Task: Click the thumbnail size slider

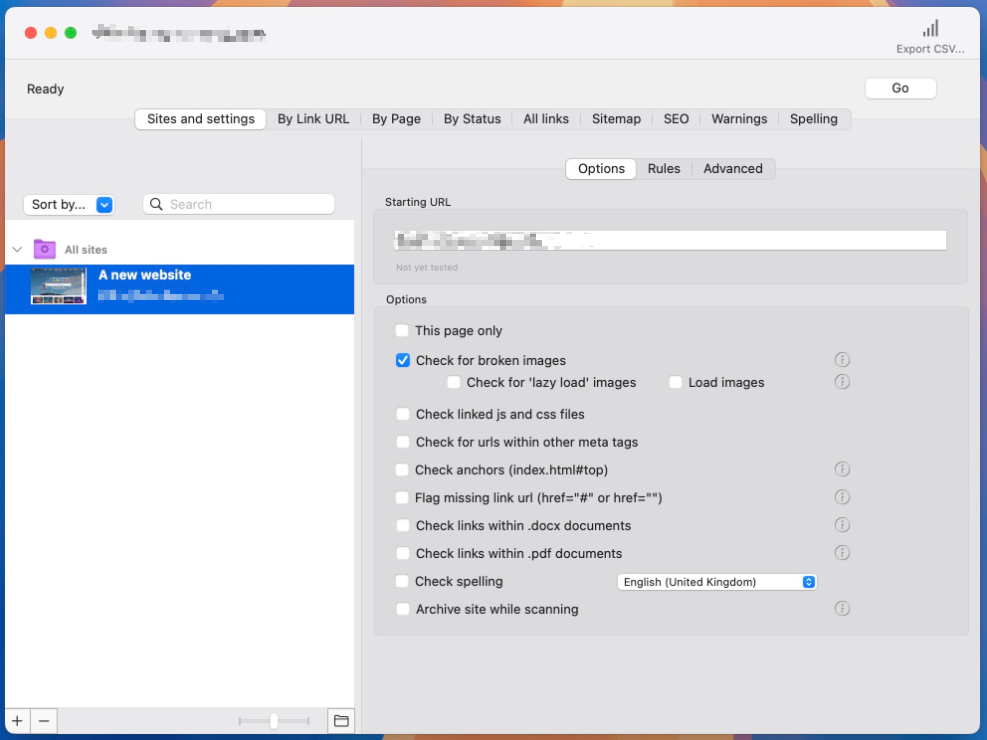Action: [x=273, y=721]
